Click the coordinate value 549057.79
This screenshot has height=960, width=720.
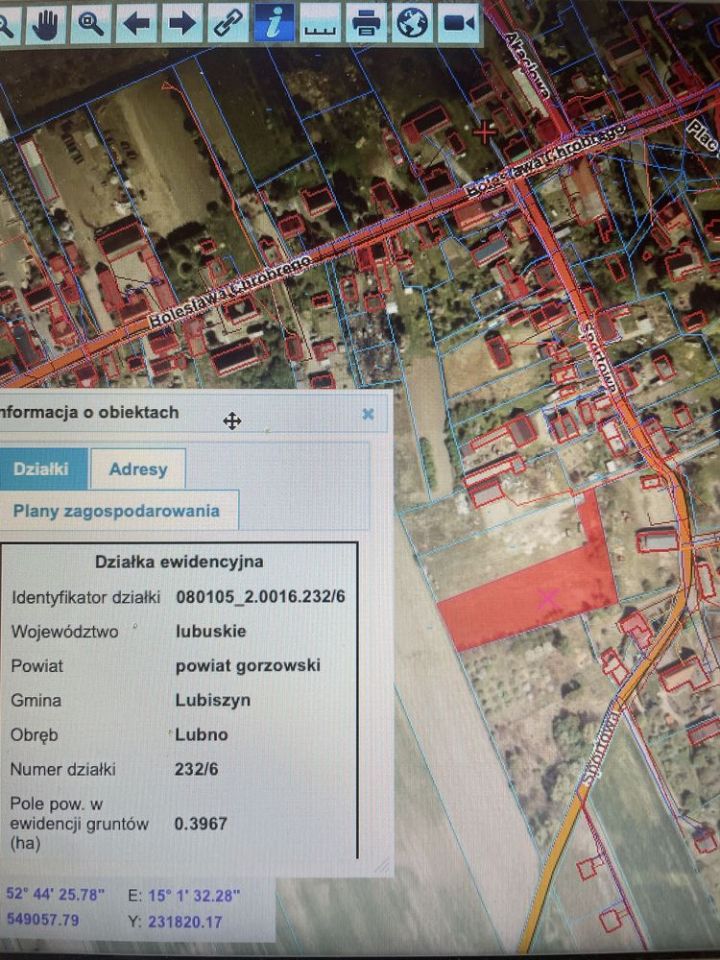click(x=42, y=920)
